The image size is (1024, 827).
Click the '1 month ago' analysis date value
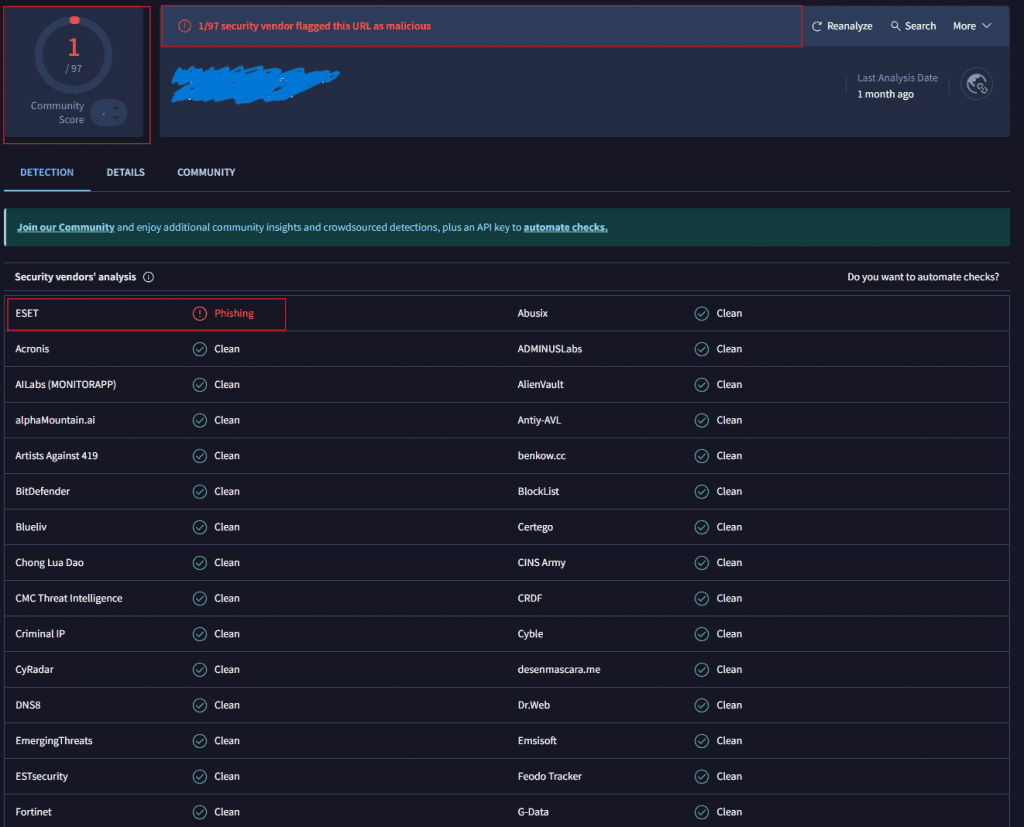[x=886, y=94]
